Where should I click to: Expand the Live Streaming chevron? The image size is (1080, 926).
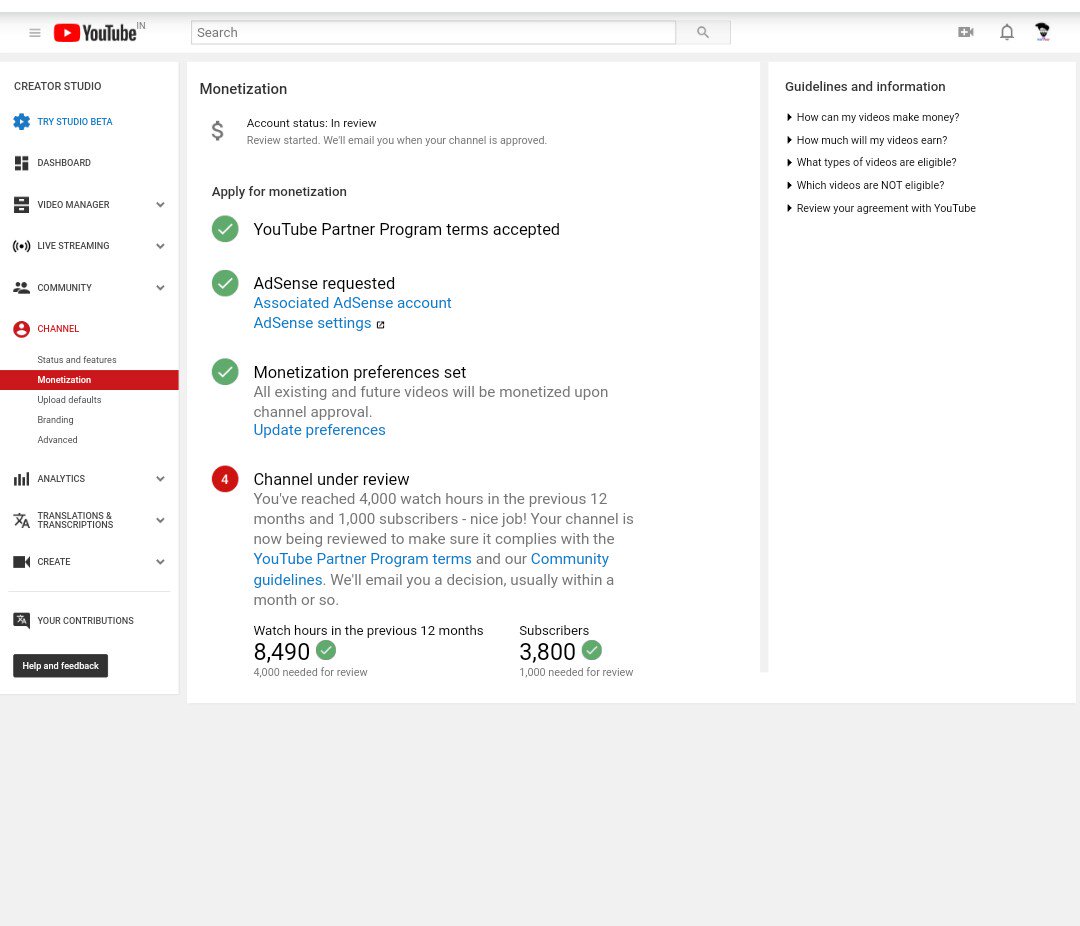(x=160, y=246)
